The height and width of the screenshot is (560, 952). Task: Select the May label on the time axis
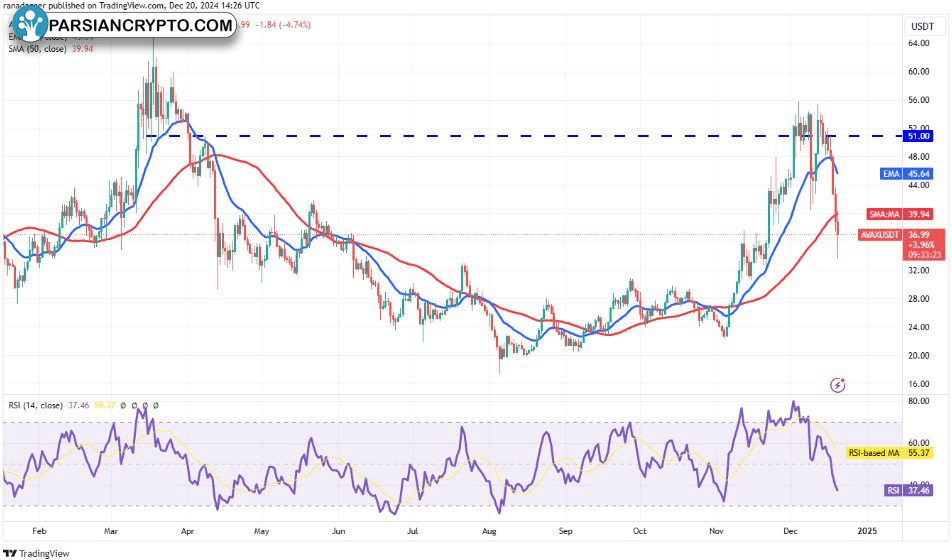click(261, 531)
